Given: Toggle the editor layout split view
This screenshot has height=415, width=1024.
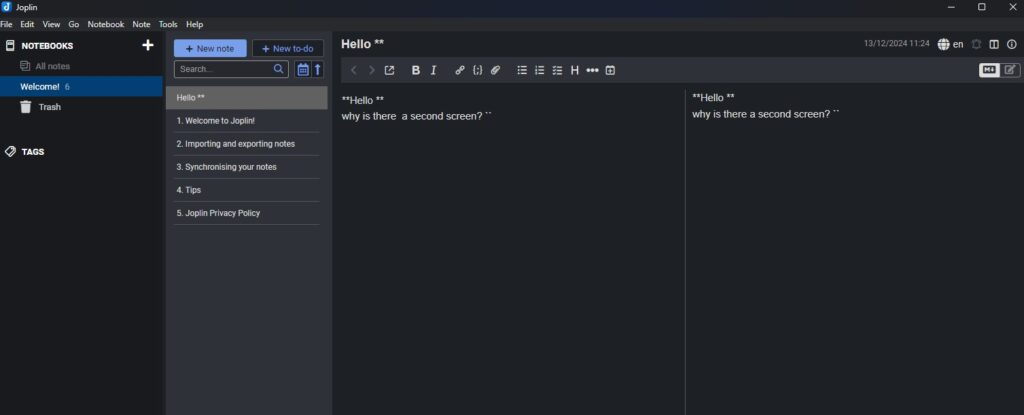Looking at the screenshot, I should point(994,44).
